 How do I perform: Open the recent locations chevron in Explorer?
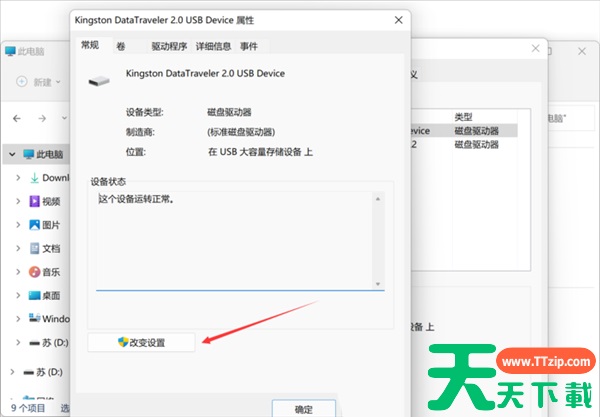tap(64, 118)
